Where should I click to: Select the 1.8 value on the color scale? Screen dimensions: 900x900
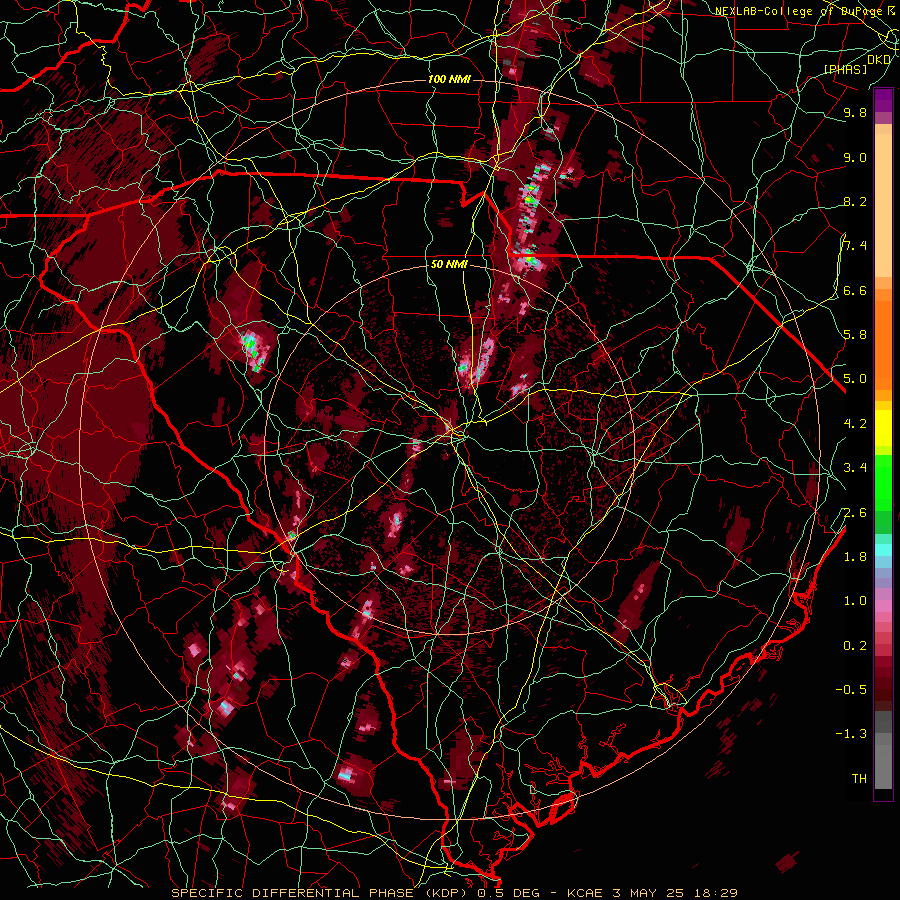855,557
